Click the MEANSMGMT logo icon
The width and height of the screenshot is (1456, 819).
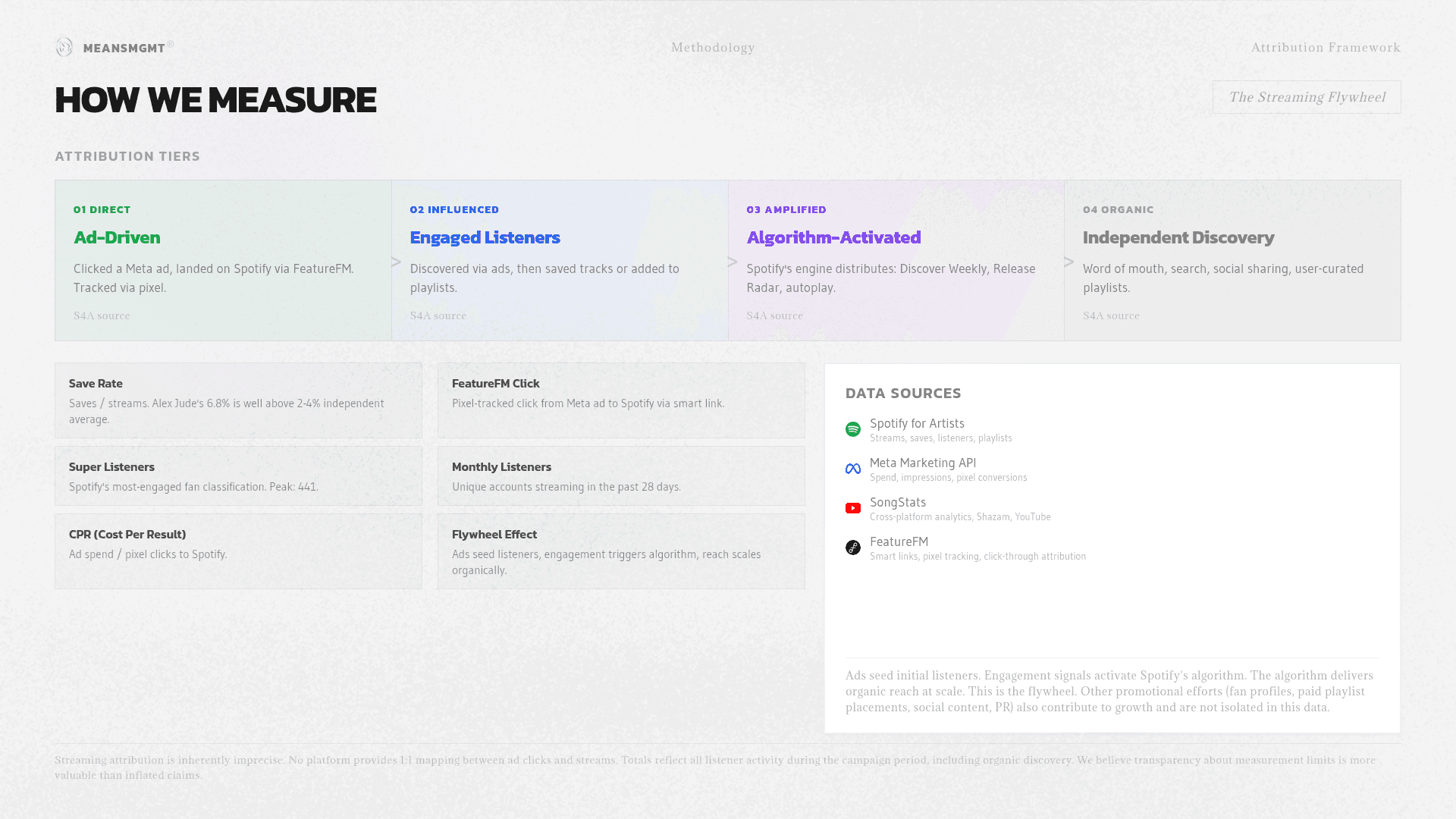(64, 47)
